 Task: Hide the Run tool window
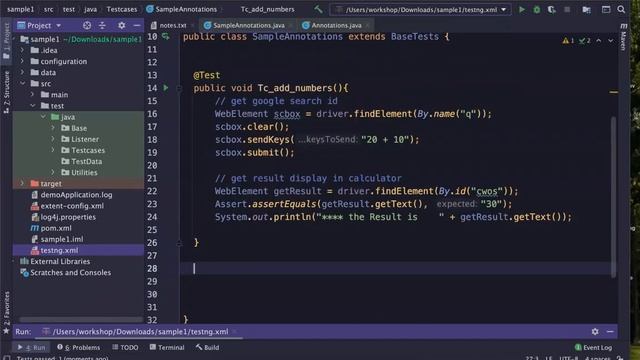610,331
